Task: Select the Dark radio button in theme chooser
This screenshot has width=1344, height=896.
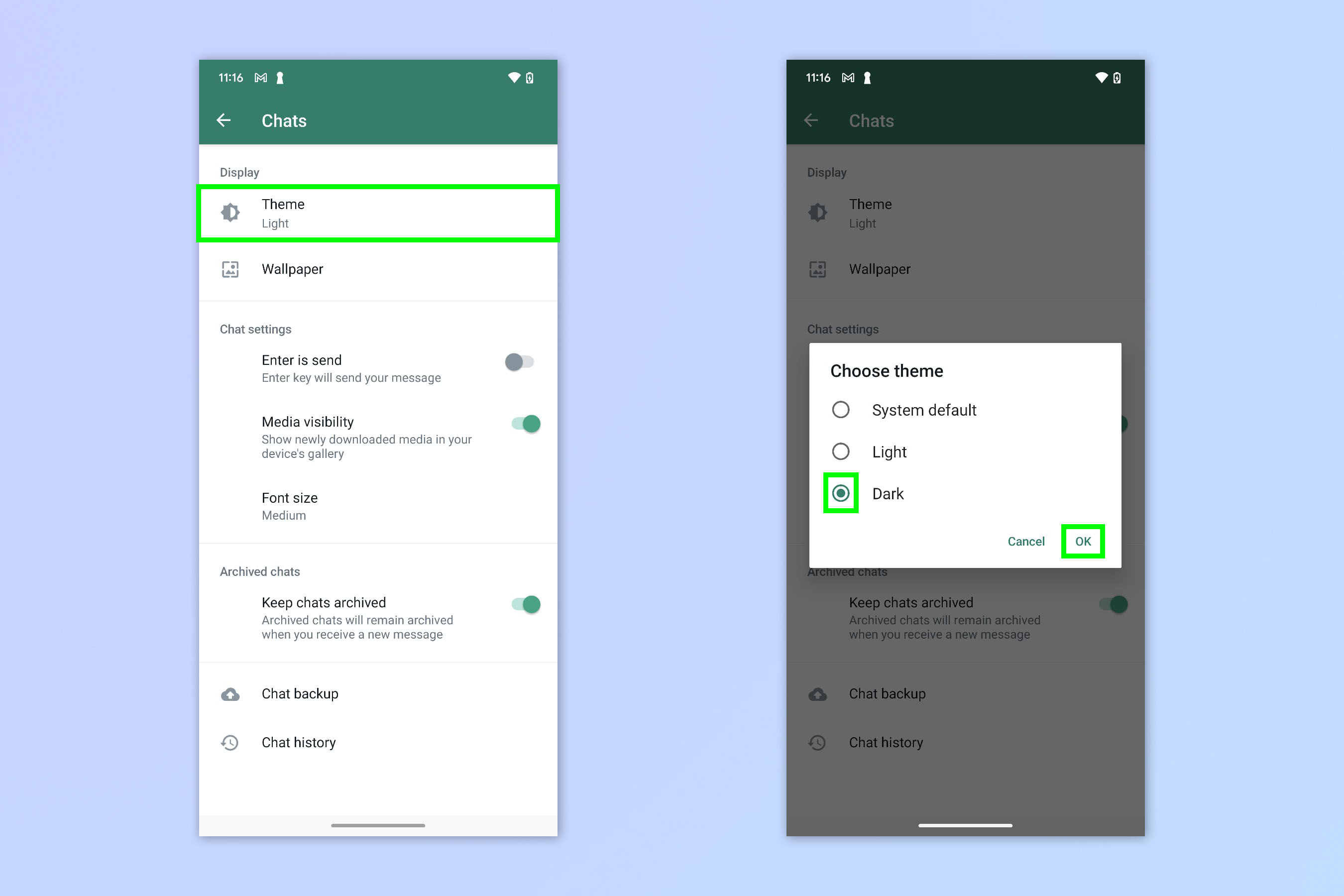Action: tap(841, 493)
